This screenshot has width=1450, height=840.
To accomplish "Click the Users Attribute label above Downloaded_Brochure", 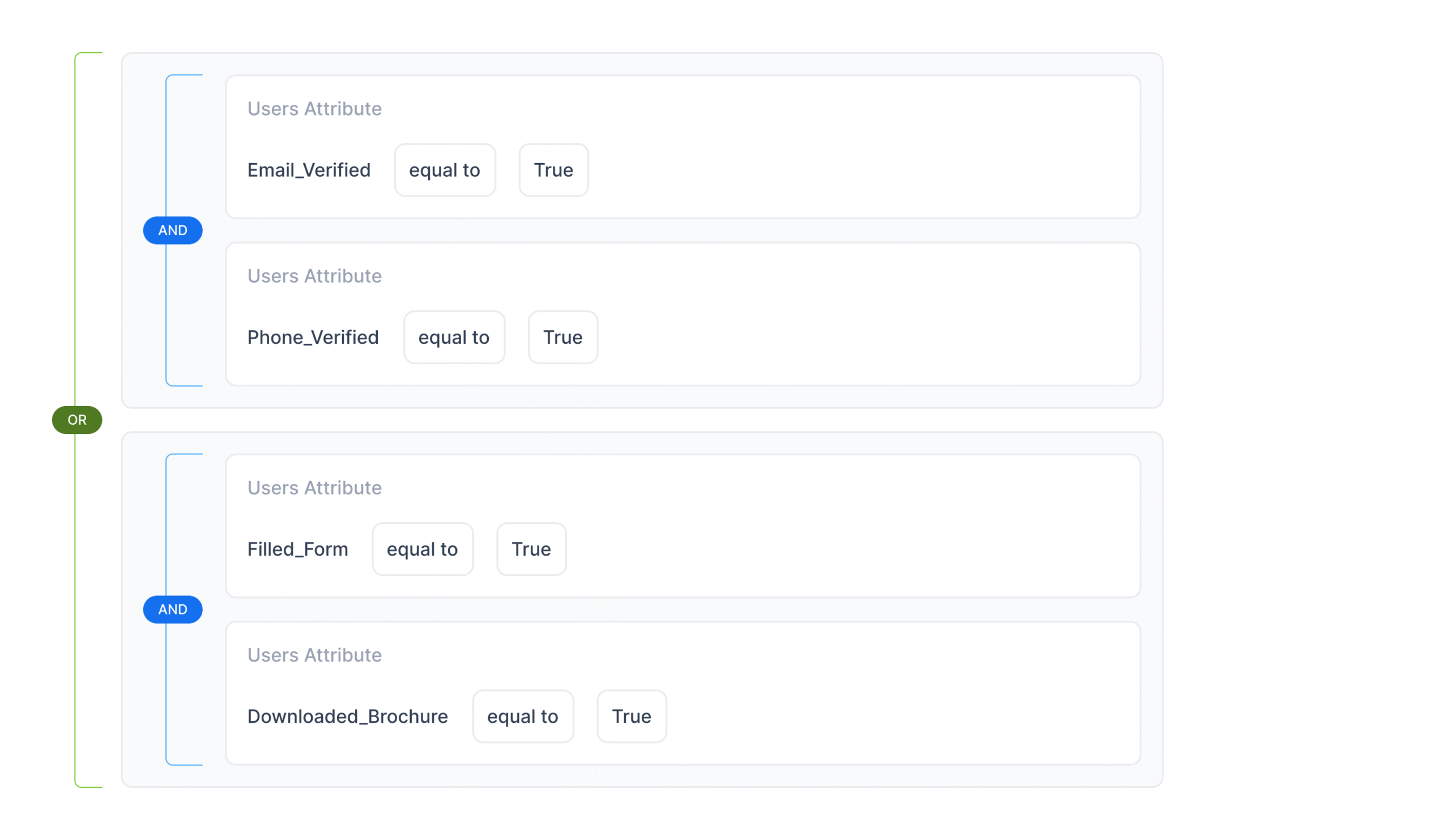I will coord(314,655).
